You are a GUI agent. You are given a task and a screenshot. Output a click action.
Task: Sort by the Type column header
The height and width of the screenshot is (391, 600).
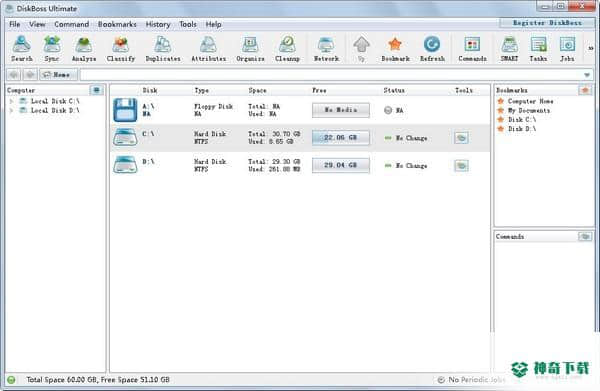(x=202, y=90)
